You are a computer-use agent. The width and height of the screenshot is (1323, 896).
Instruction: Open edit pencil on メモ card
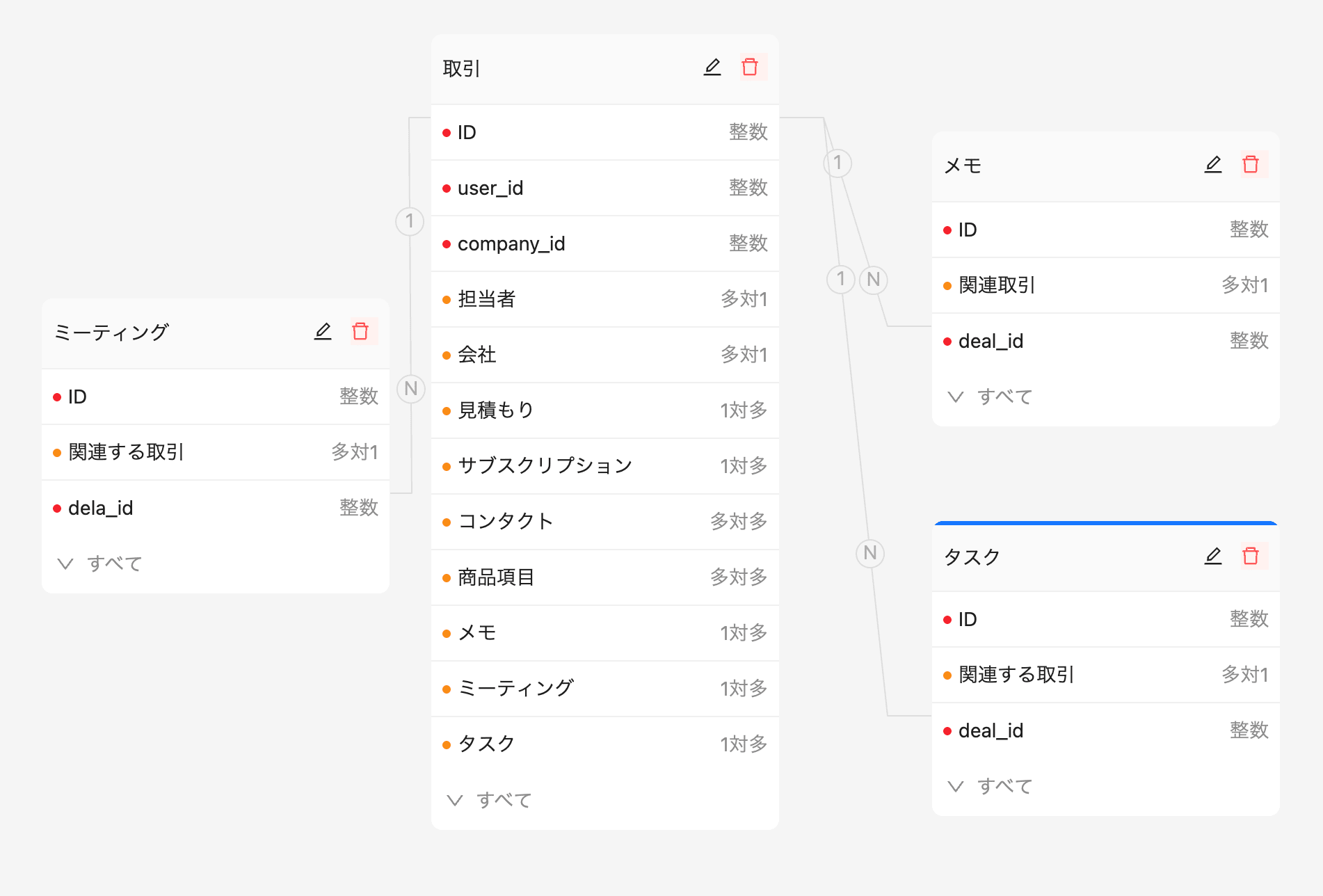pos(1213,165)
